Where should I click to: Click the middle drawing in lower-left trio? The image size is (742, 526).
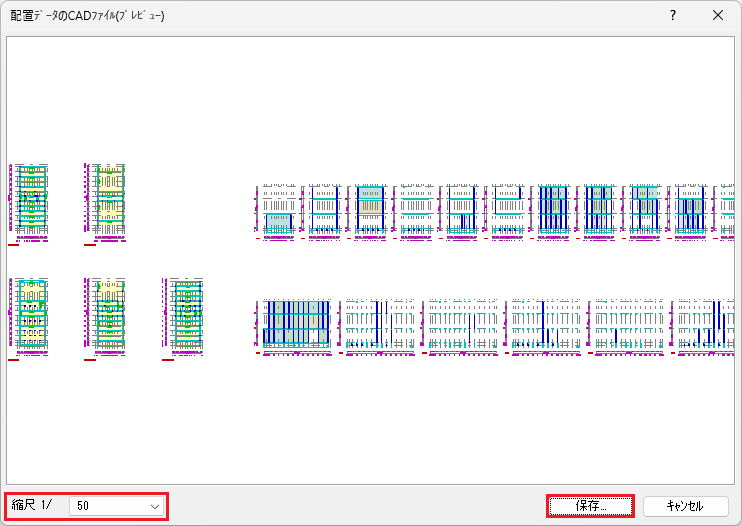pyautogui.click(x=108, y=316)
